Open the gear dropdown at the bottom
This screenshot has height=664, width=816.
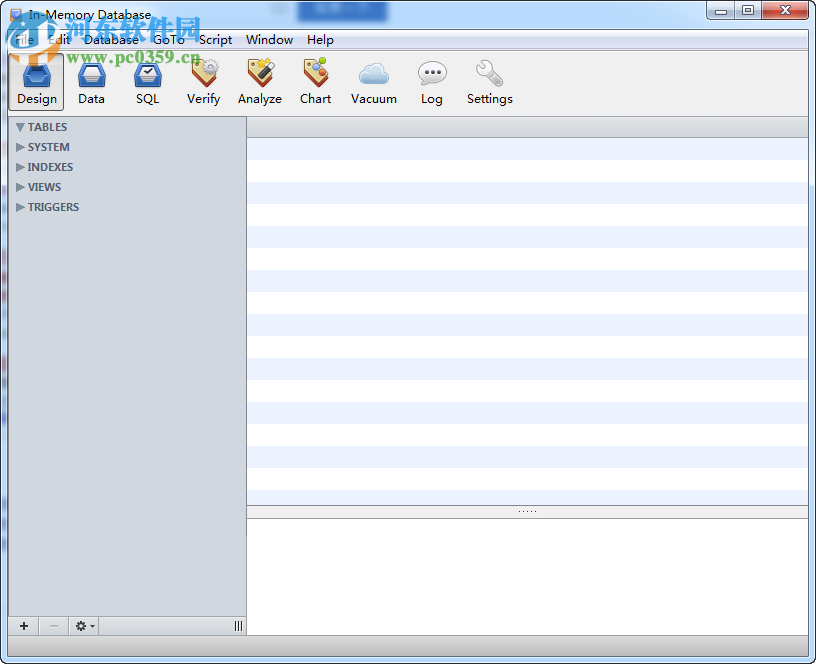83,625
